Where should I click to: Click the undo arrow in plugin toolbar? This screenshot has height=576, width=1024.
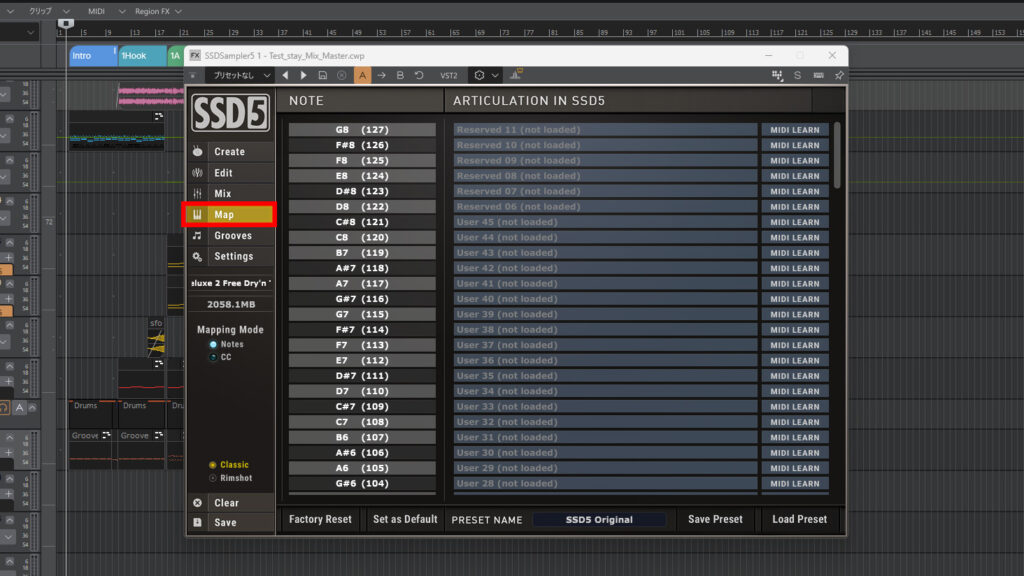pyautogui.click(x=419, y=75)
